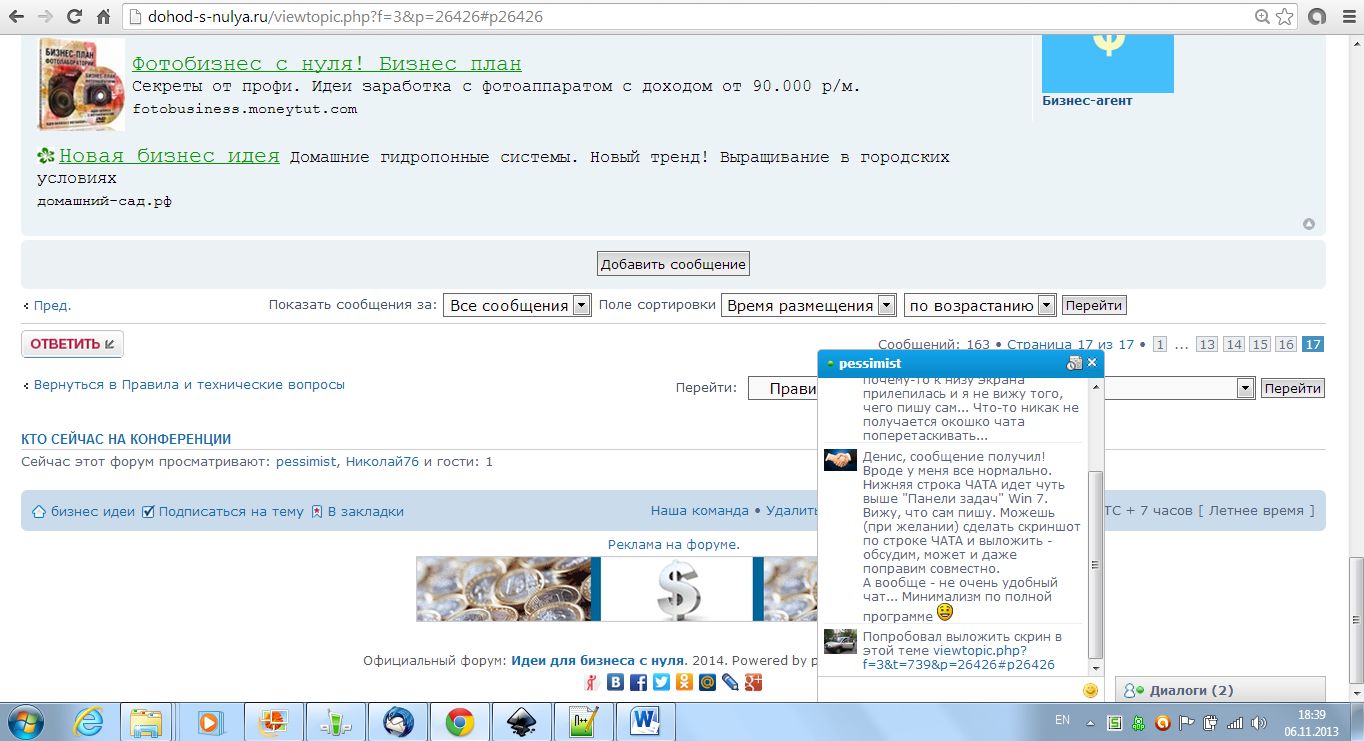
Task: Open the 'Вернуться в Правила и технические вопросы' link
Action: (189, 384)
